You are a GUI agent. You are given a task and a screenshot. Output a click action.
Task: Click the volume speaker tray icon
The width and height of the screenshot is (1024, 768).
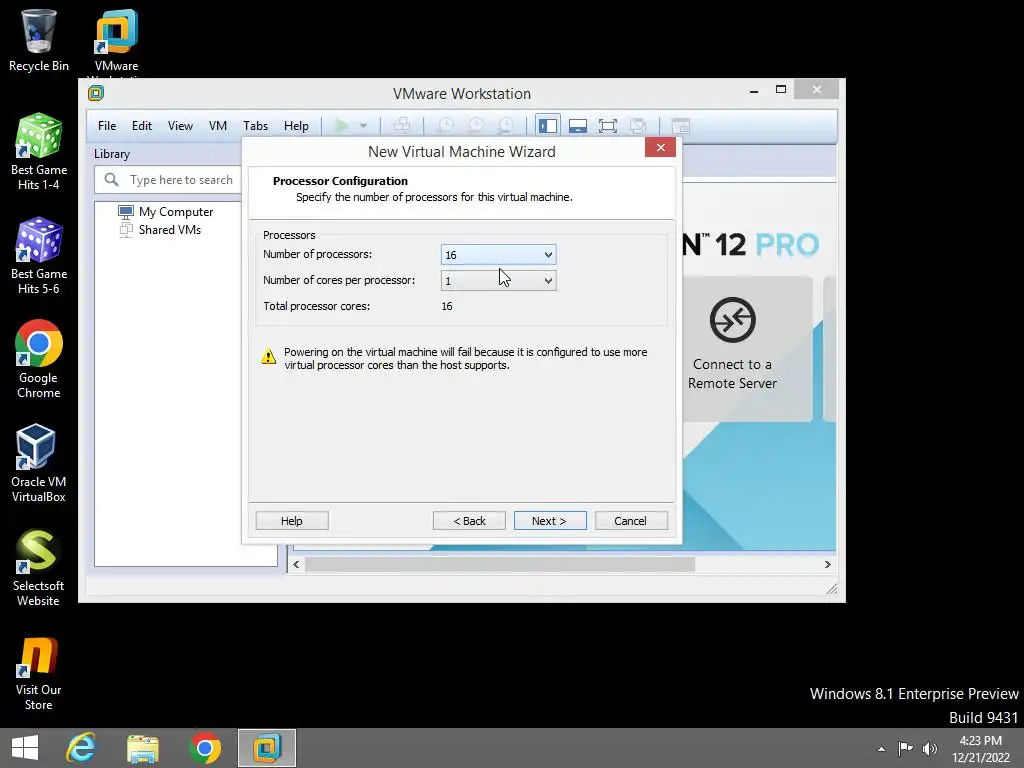[x=930, y=748]
